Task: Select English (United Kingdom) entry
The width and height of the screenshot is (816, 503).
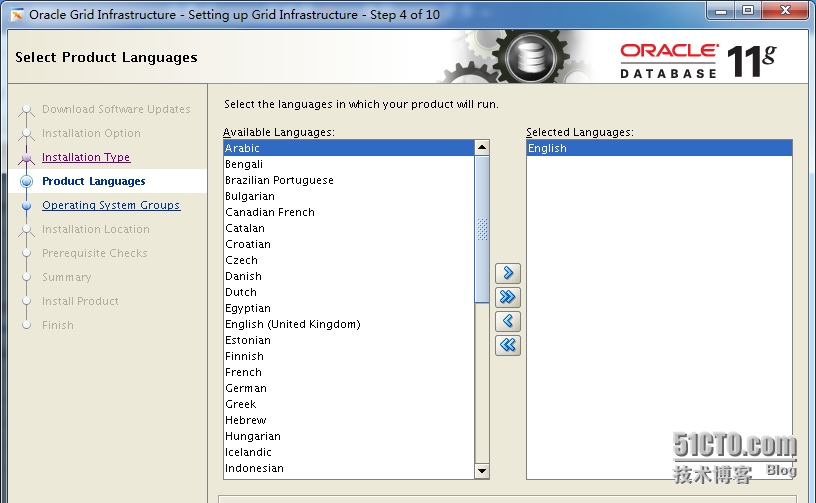Action: coord(349,324)
